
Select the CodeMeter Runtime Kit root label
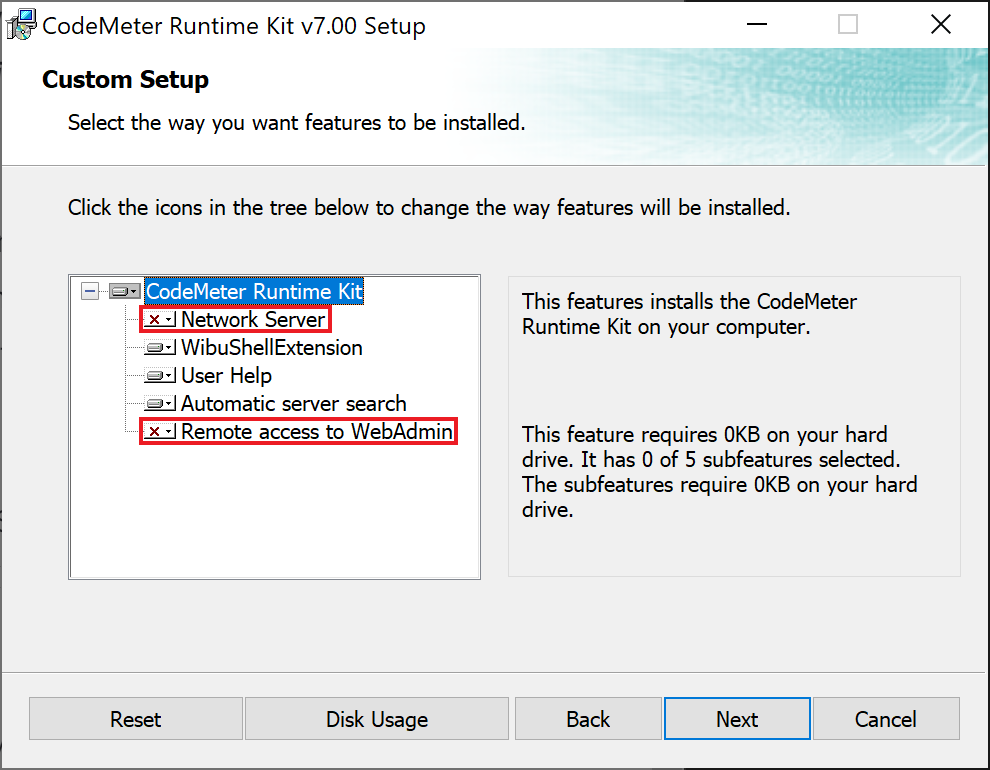(254, 292)
